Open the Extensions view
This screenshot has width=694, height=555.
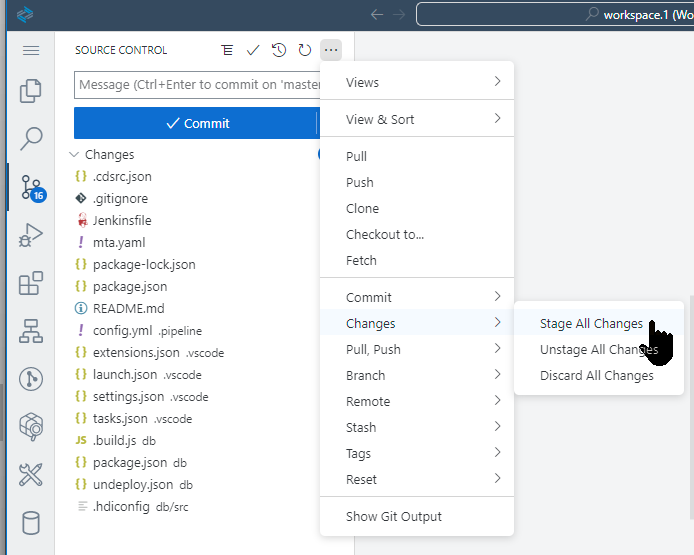tap(31, 283)
